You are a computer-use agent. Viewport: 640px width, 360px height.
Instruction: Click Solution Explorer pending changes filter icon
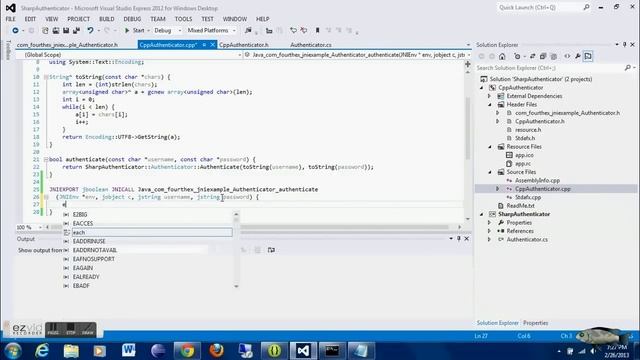[x=518, y=56]
